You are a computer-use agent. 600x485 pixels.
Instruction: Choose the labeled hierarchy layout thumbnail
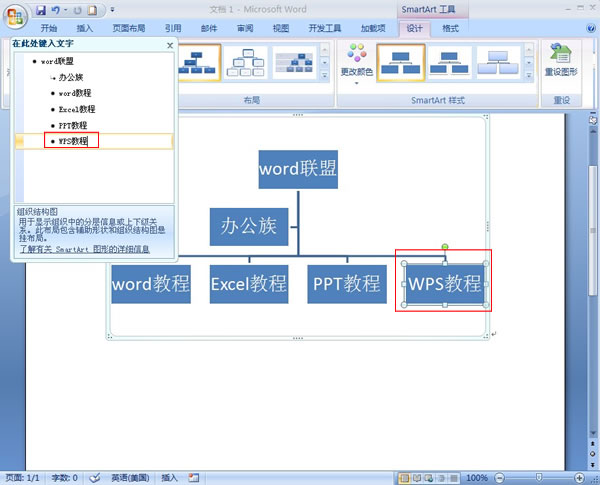(x=294, y=62)
